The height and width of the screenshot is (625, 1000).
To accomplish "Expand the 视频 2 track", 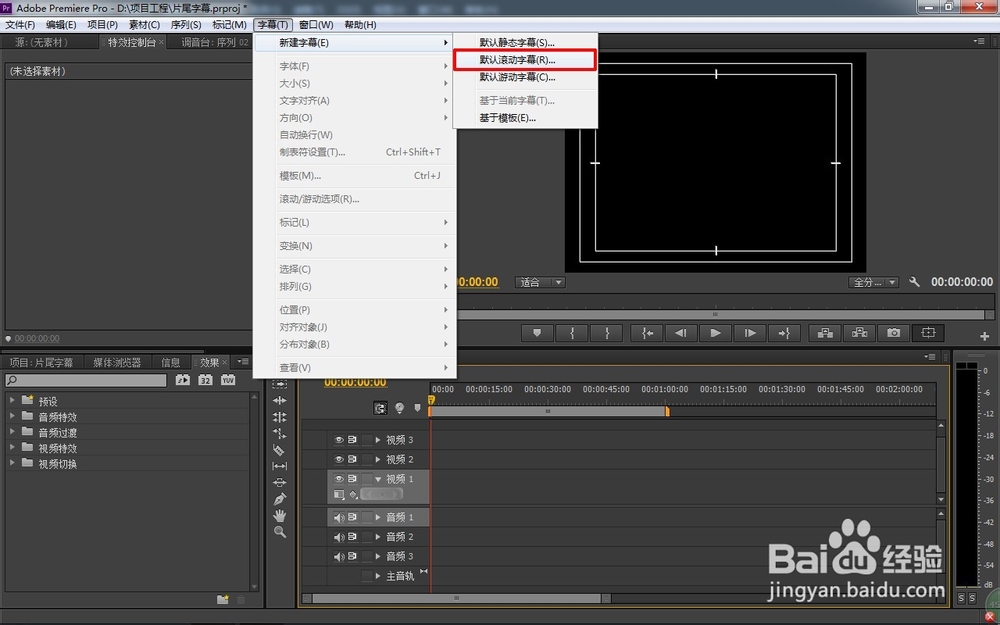I will pos(378,459).
